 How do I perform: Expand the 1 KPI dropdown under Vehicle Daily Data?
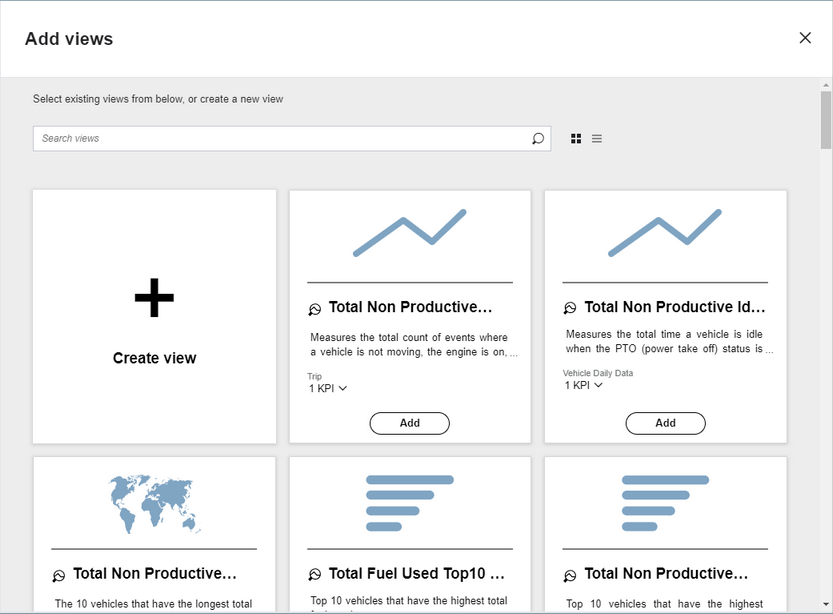pyautogui.click(x=583, y=385)
